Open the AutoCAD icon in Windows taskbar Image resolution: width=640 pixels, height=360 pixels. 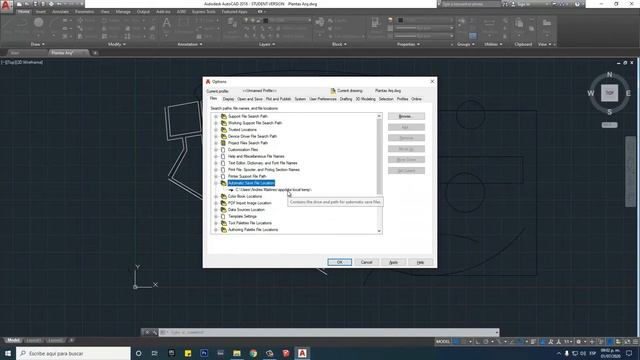click(302, 353)
